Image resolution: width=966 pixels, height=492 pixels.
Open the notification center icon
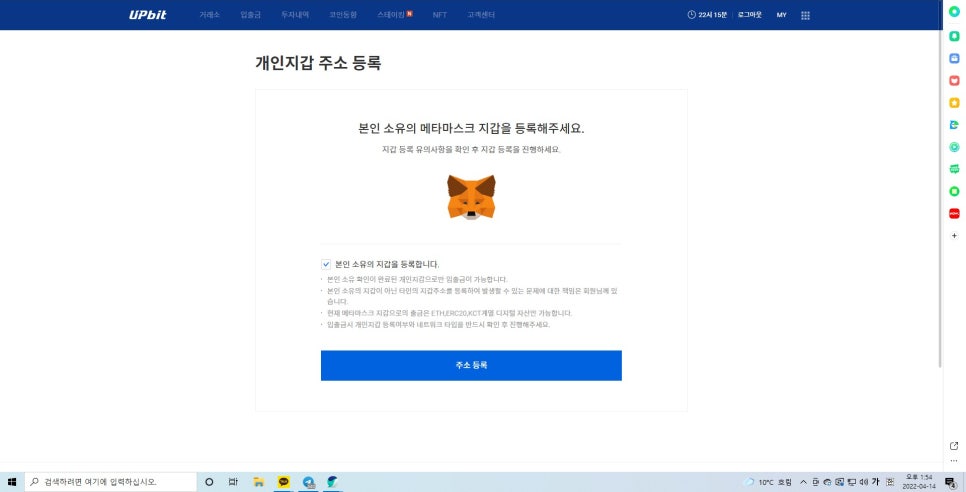point(950,483)
